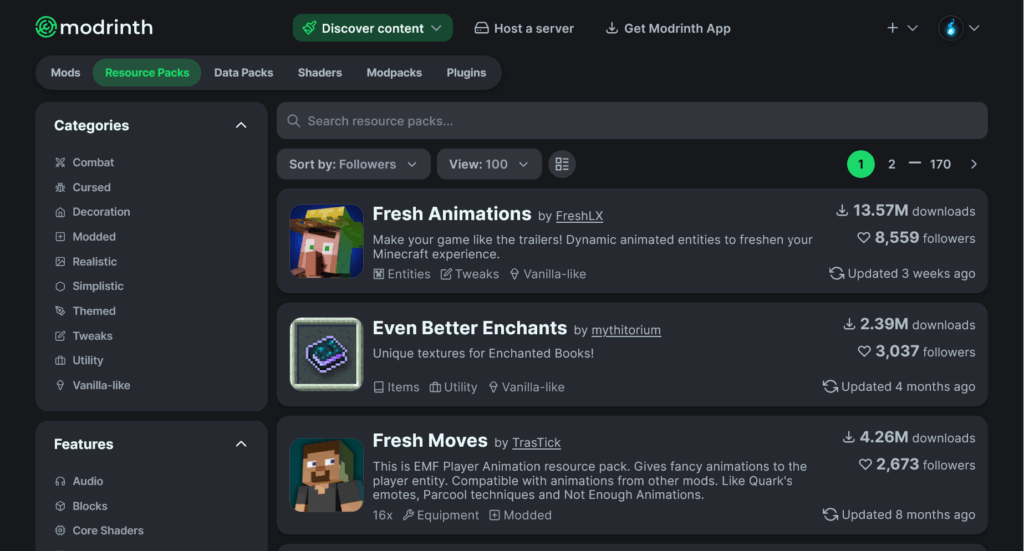Switch to the Shaders tab
The width and height of the screenshot is (1024, 551).
pos(319,73)
